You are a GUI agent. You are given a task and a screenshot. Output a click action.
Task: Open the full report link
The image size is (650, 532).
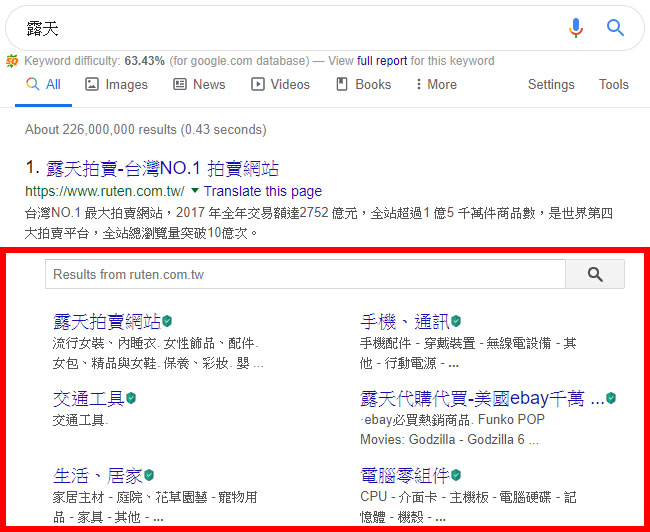(x=382, y=61)
